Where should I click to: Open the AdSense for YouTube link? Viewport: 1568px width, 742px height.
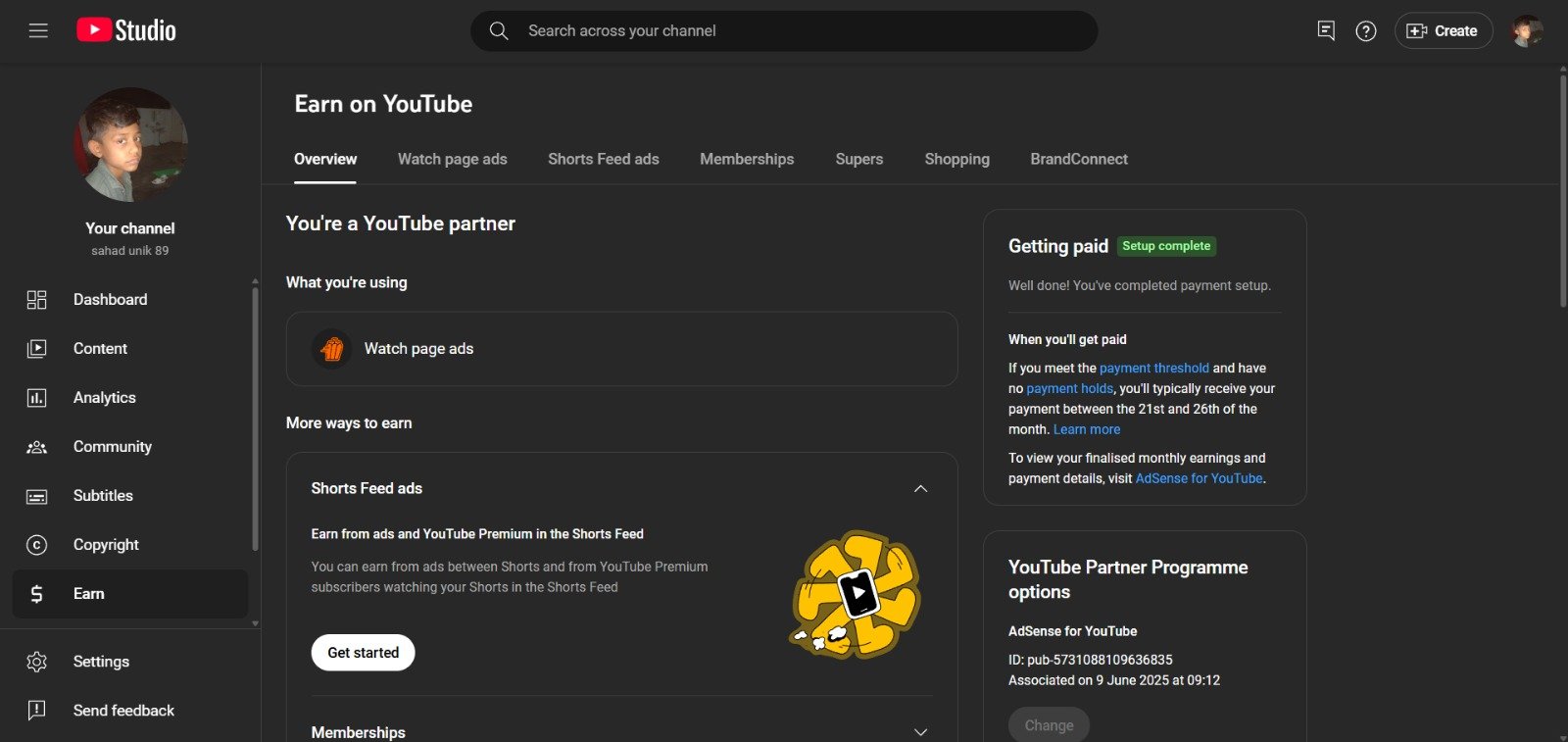(x=1199, y=478)
